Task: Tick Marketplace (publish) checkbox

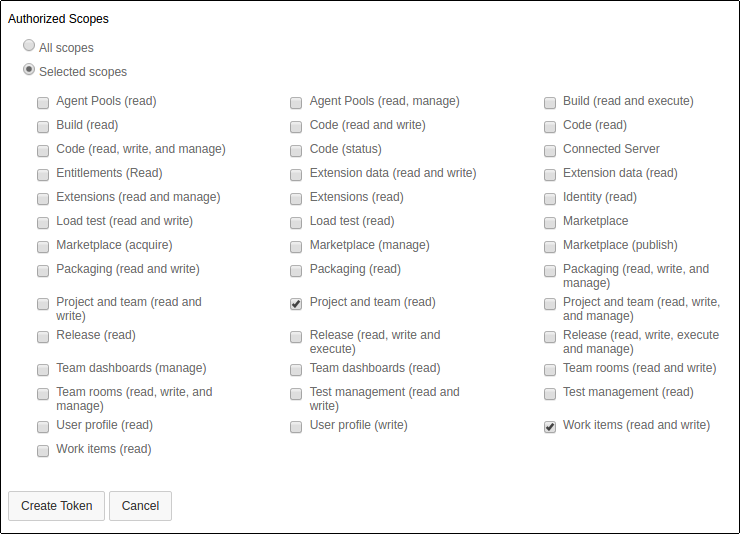Action: tap(550, 246)
